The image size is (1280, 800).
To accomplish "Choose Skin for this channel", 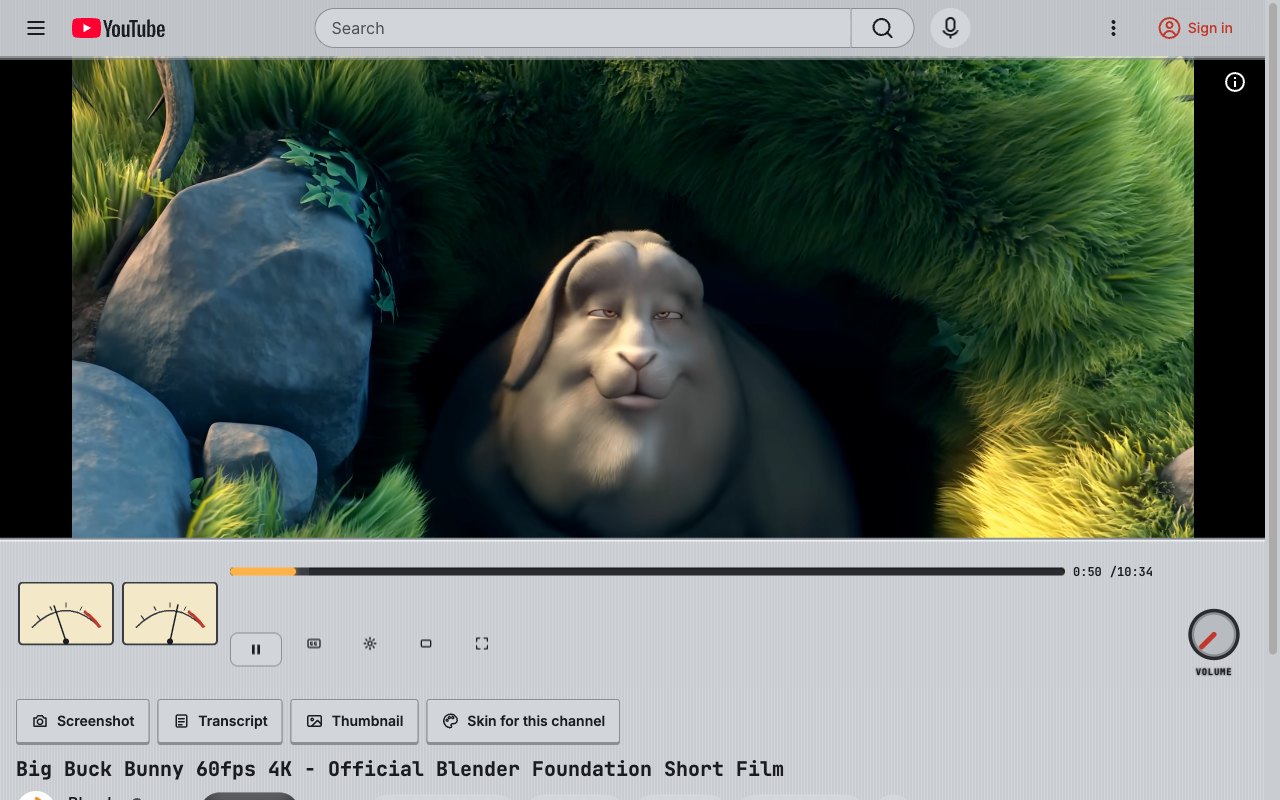I will (523, 721).
